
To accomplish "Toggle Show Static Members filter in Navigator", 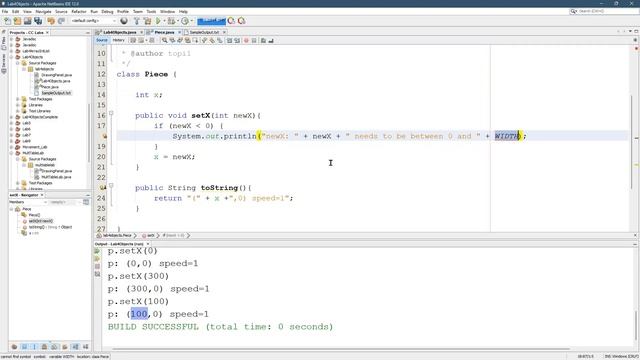I will [x=35, y=347].
